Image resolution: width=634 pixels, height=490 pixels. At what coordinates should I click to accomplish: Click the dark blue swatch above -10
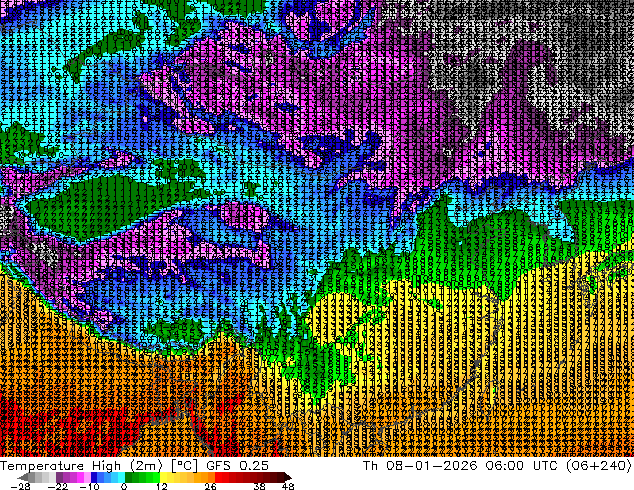click(x=94, y=477)
